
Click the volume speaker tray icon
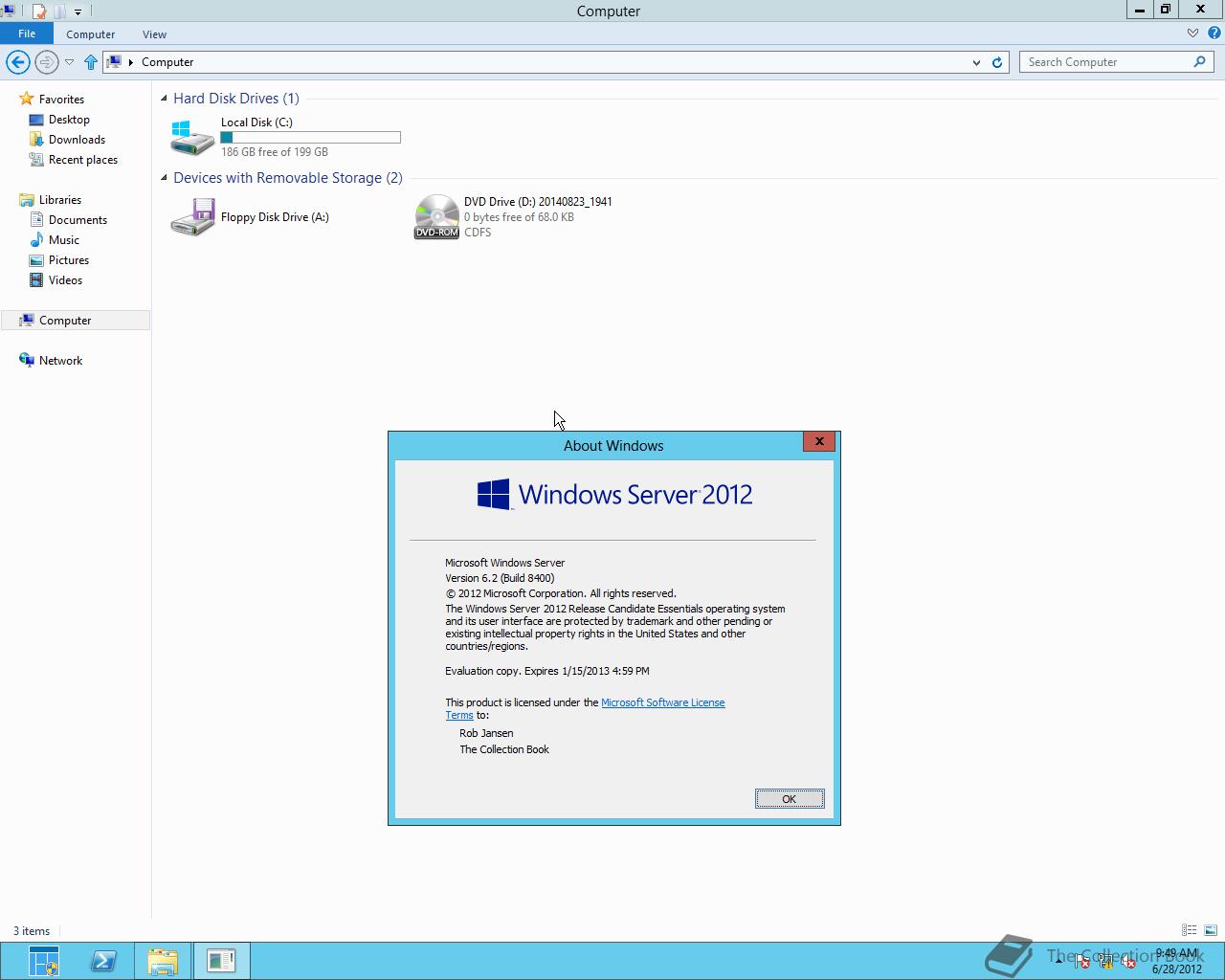coord(1129,962)
